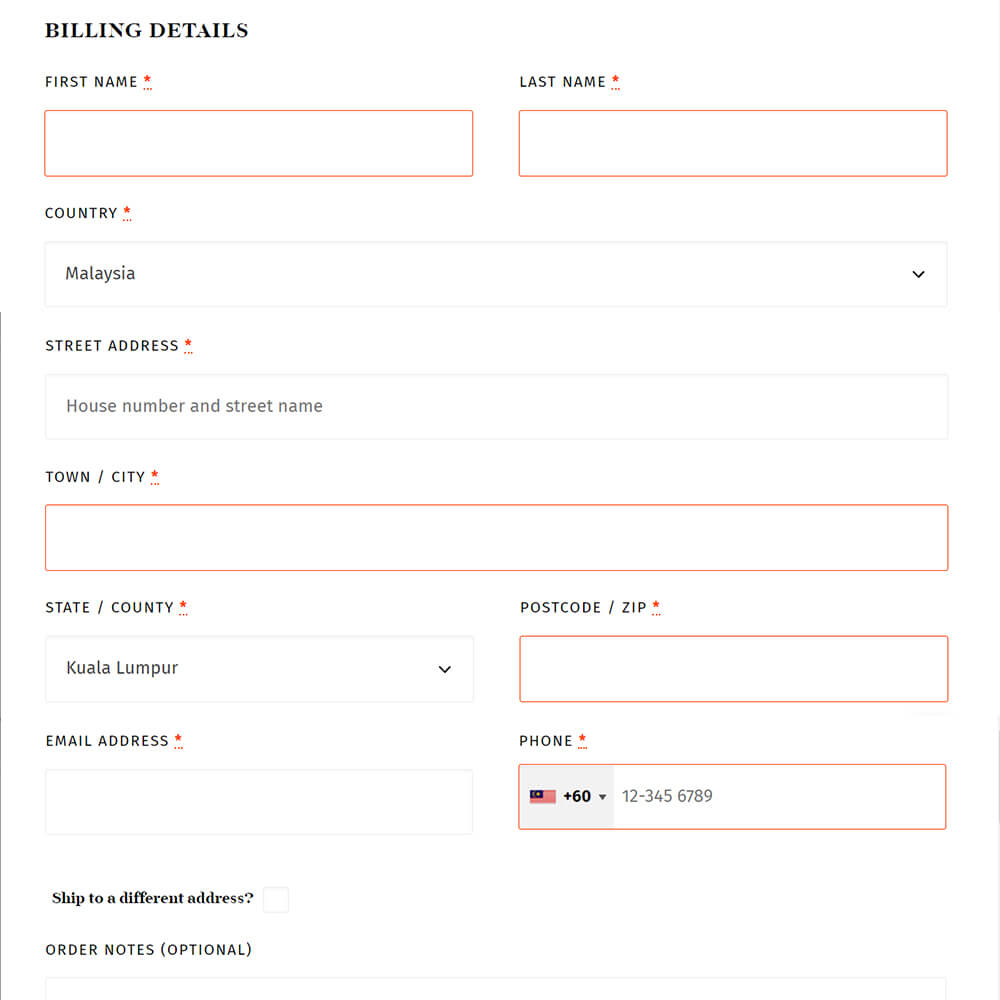The width and height of the screenshot is (1000, 1000).
Task: Click the required asterisk next to Street Address
Action: [x=188, y=345]
